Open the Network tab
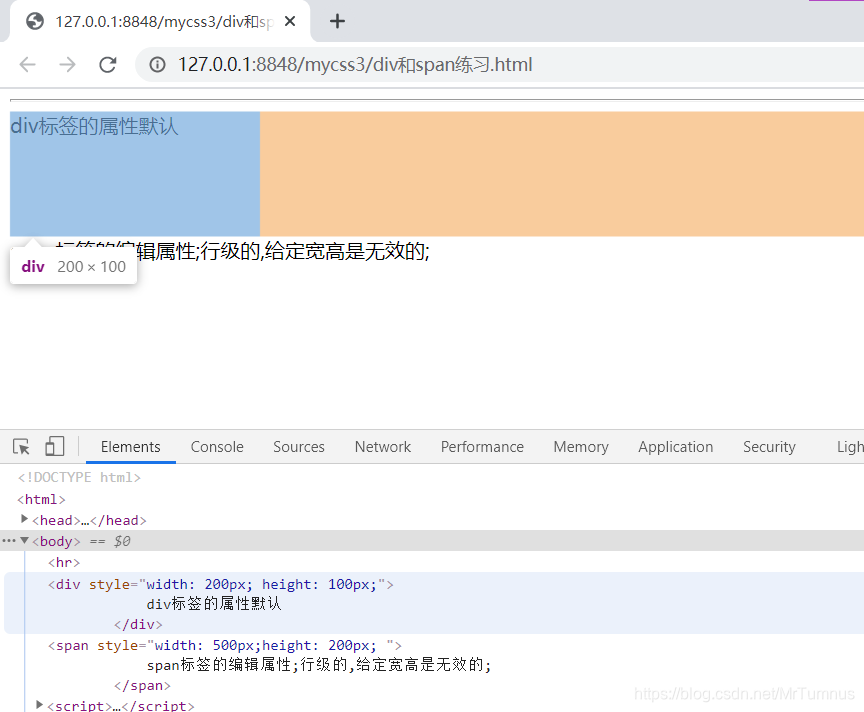 383,447
